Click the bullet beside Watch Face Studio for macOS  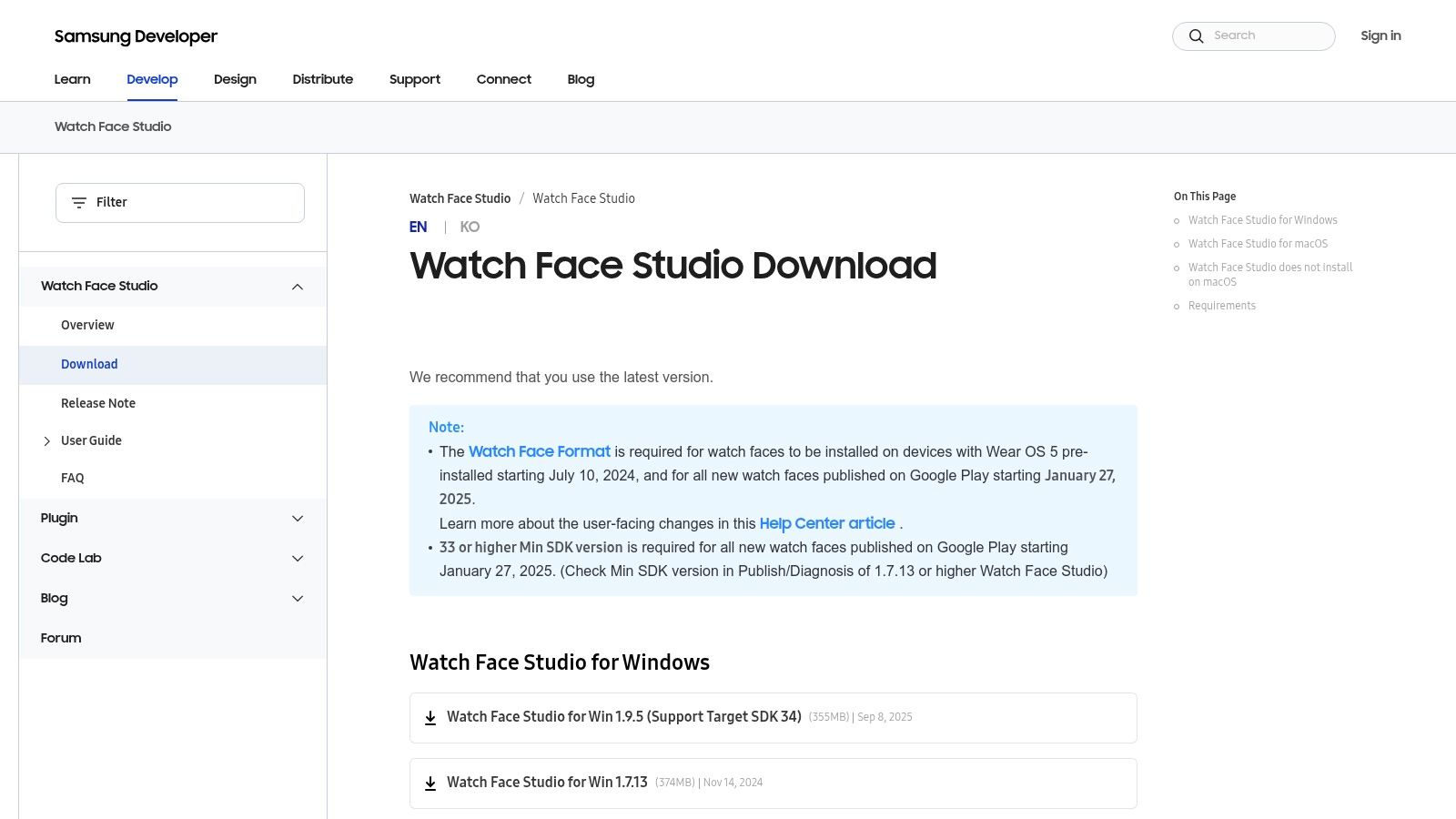pos(1178,244)
